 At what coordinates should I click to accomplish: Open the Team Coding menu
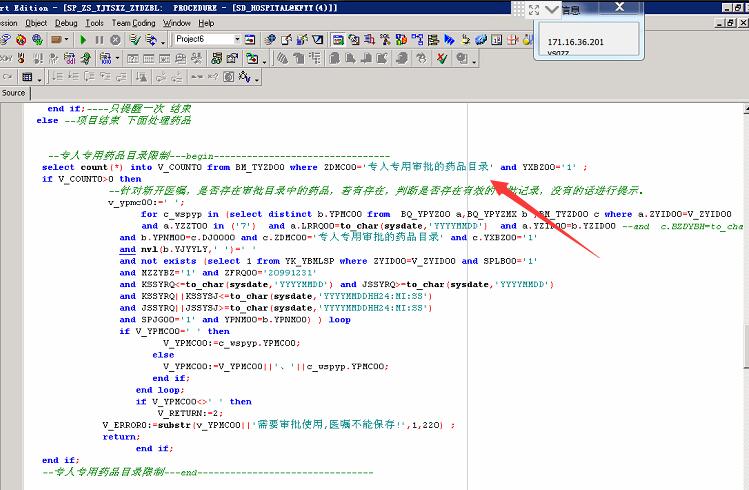[133, 22]
